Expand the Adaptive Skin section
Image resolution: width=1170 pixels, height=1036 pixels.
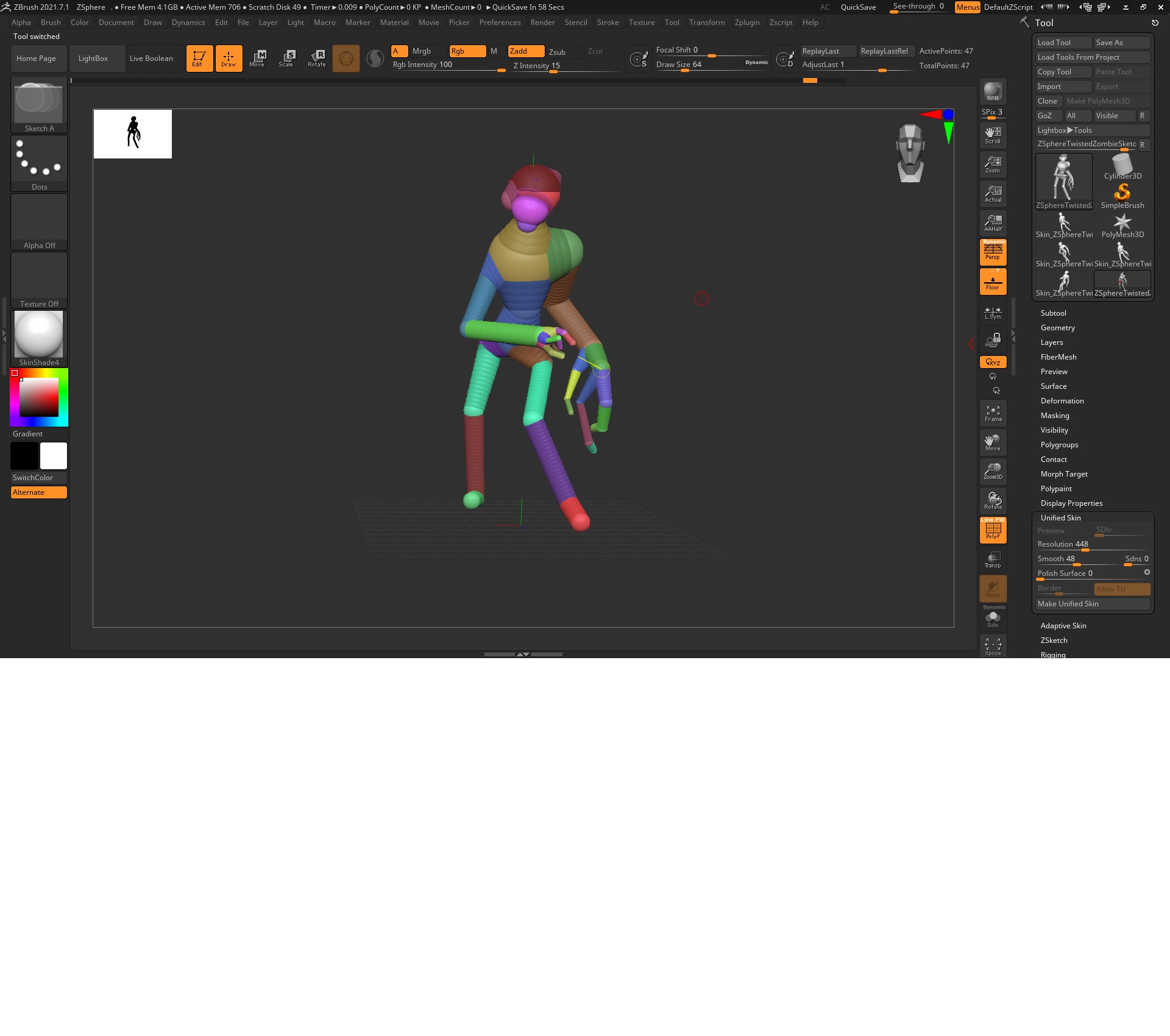[1063, 626]
